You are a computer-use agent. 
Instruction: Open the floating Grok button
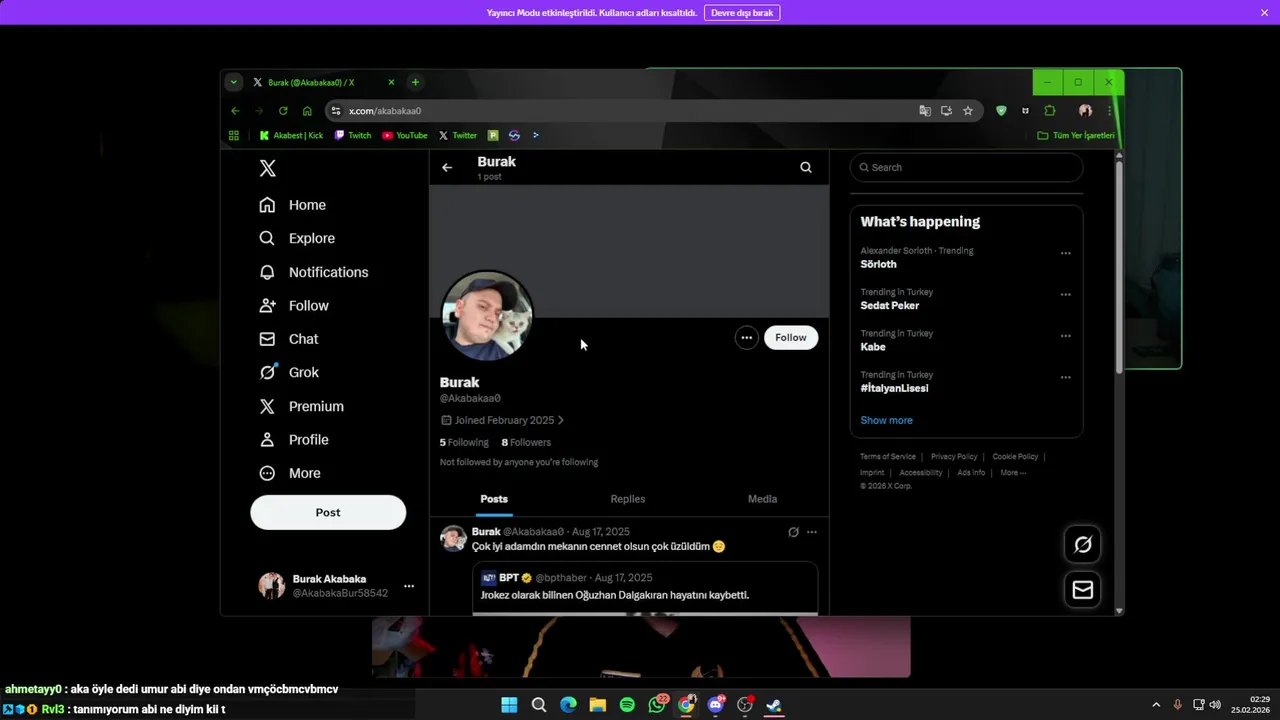click(x=1083, y=544)
